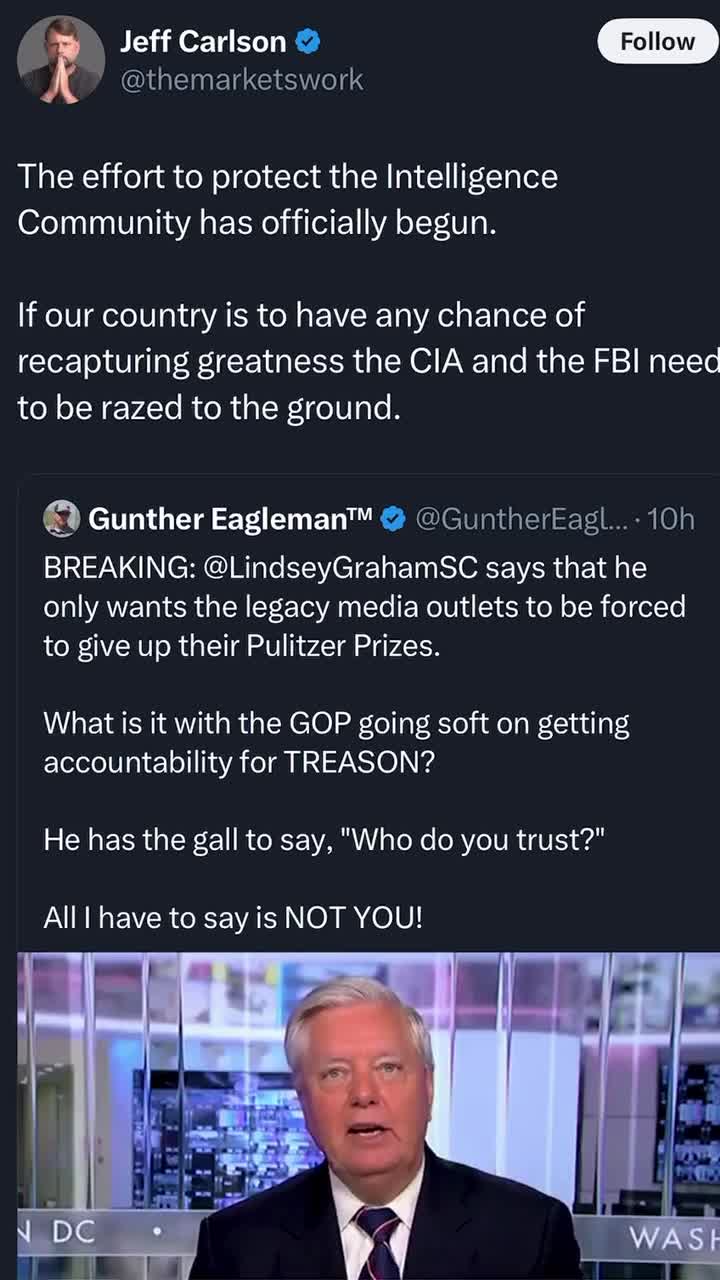
Task: Click the verified badge next to Gunther Eagleman
Action: coord(394,519)
